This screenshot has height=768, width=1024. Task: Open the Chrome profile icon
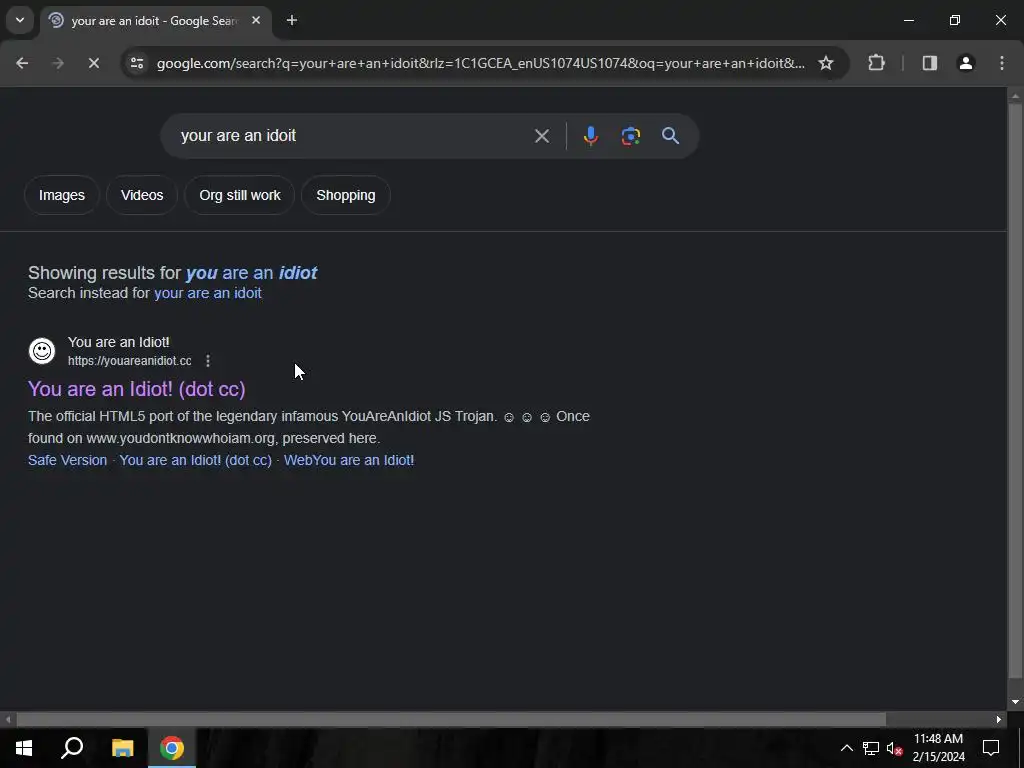click(966, 63)
